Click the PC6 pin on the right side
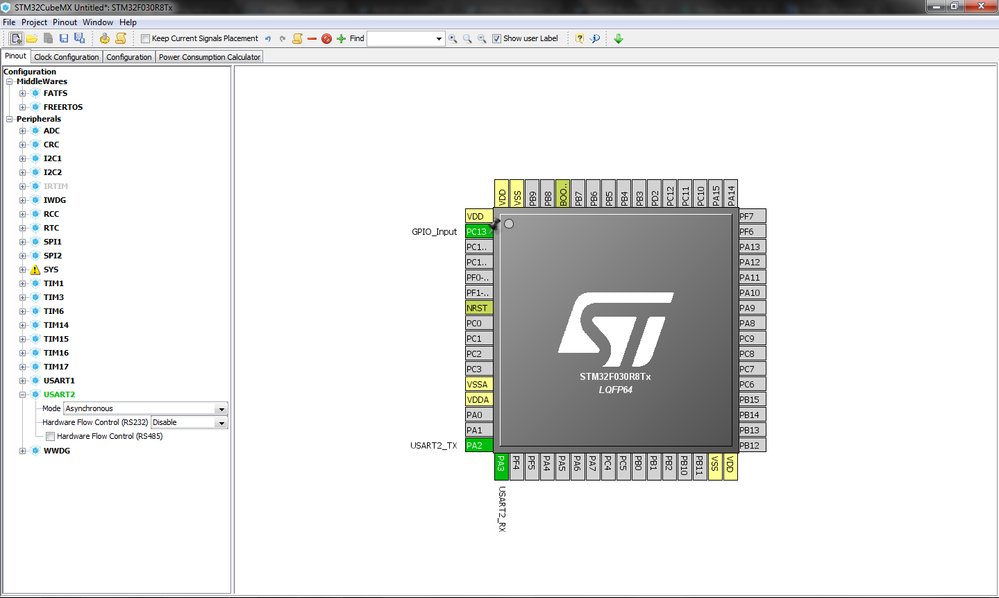 [752, 385]
